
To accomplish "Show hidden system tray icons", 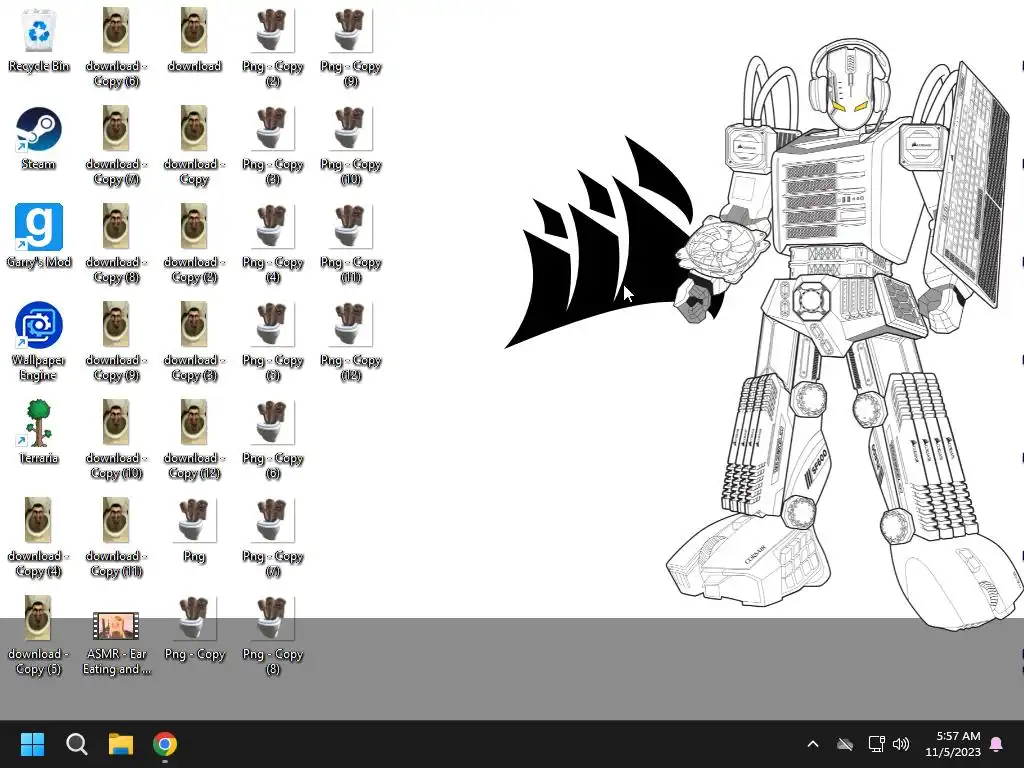I will (813, 744).
